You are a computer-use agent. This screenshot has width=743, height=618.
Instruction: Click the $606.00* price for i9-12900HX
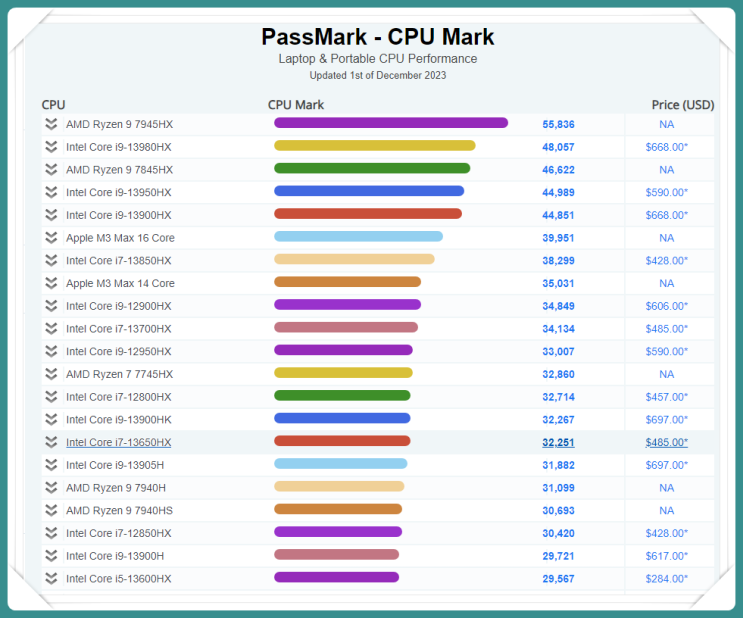(666, 306)
